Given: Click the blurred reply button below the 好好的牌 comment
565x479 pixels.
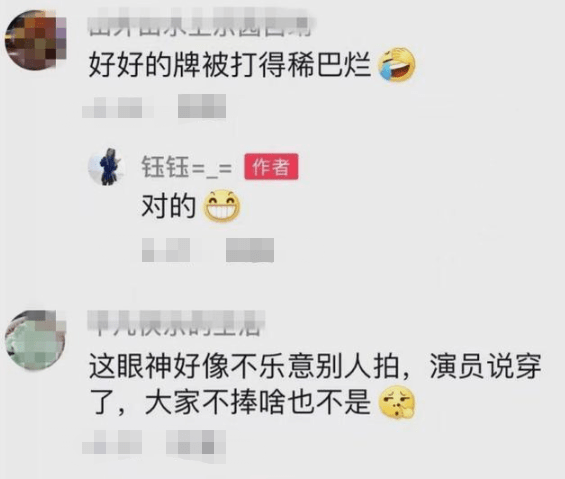Looking at the screenshot, I should [x=202, y=106].
